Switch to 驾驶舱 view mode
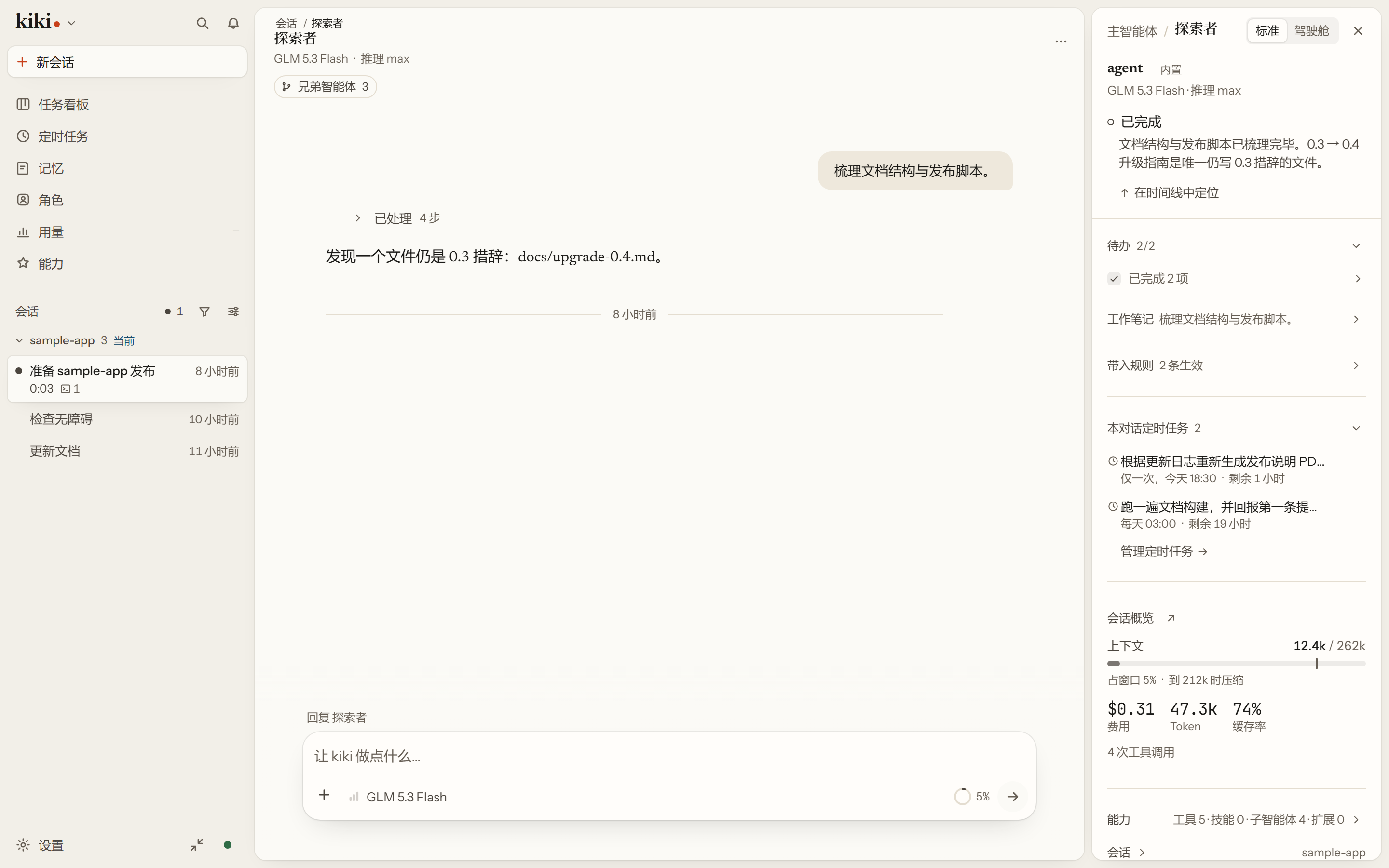 click(x=1311, y=31)
